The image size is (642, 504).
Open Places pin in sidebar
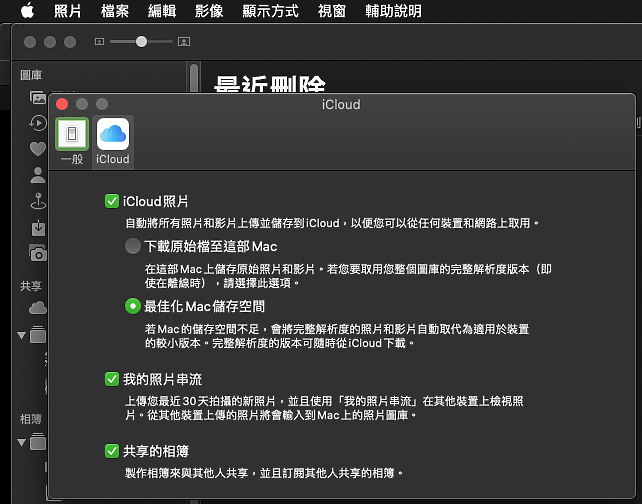[x=38, y=201]
